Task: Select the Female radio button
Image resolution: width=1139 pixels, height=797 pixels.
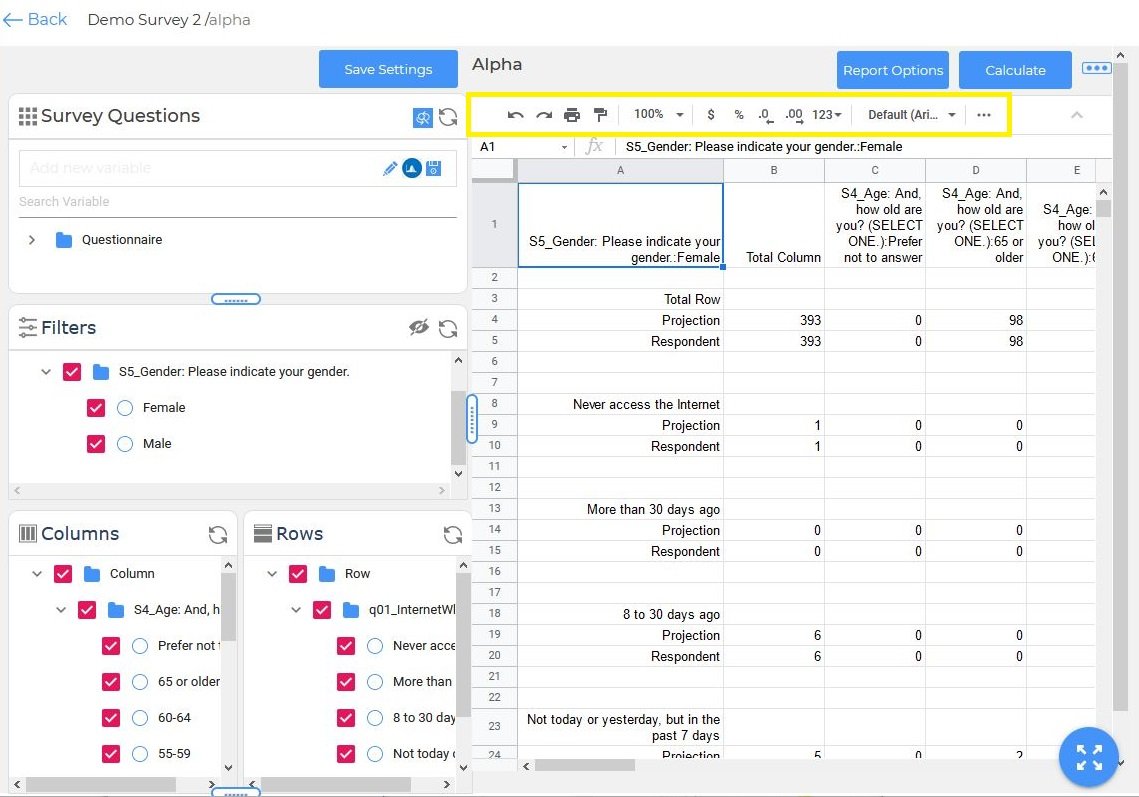Action: (125, 408)
